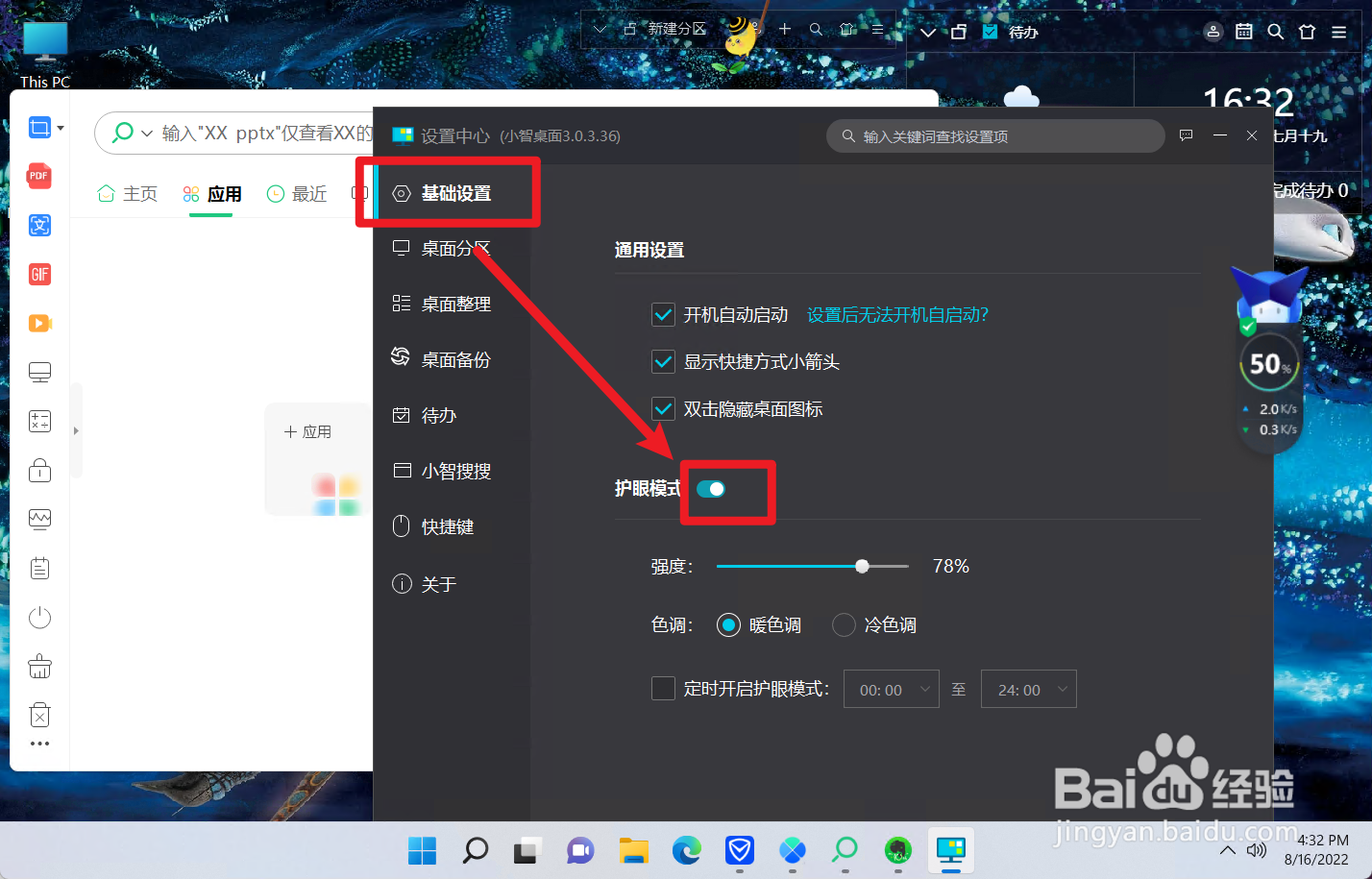Click the screenshot crop tool icon
The height and width of the screenshot is (879, 1372).
point(38,128)
